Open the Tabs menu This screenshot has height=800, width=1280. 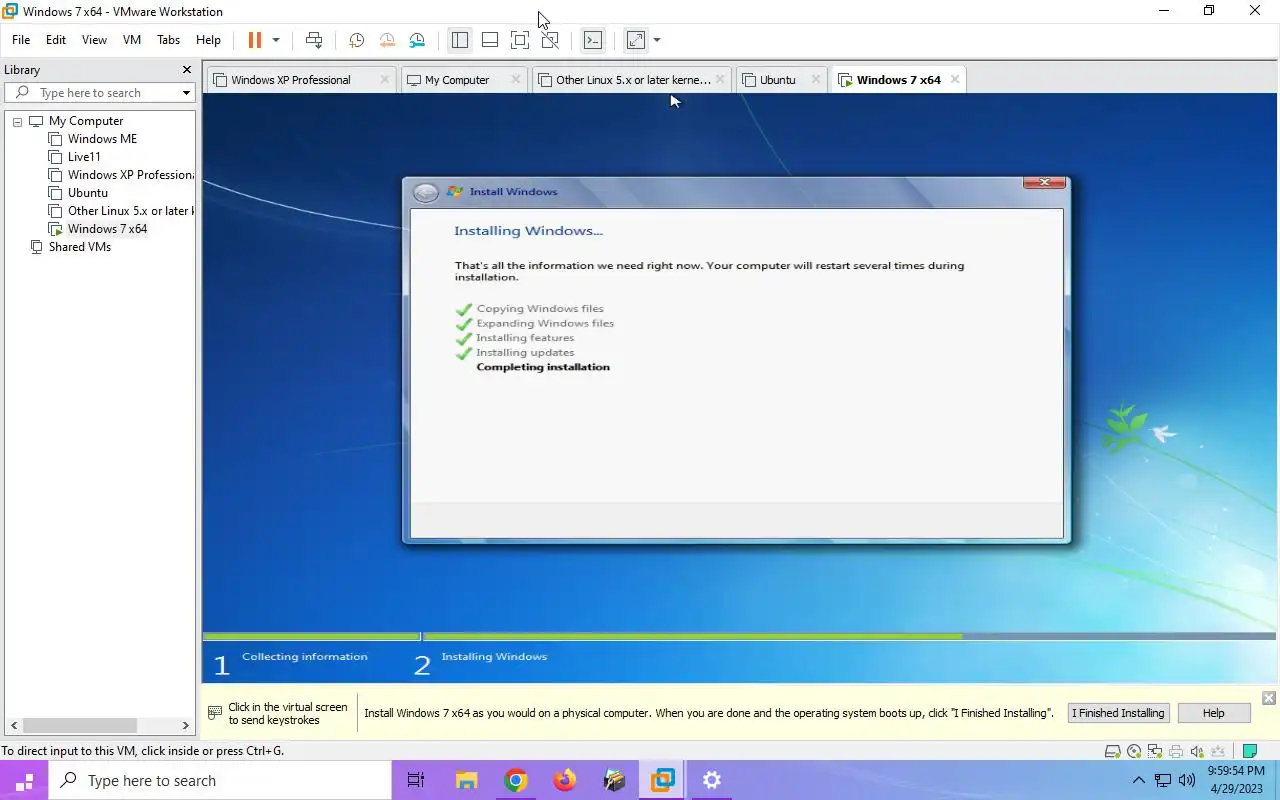(168, 40)
